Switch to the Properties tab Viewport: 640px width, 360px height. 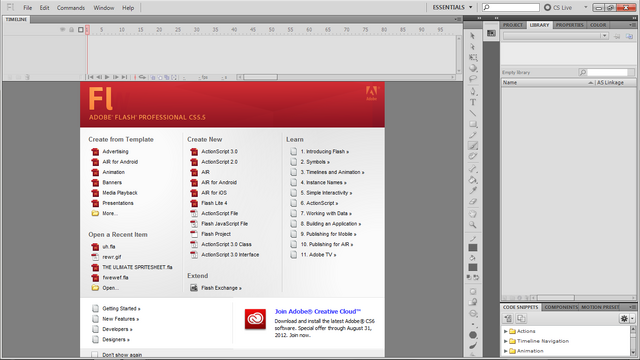pyautogui.click(x=569, y=25)
